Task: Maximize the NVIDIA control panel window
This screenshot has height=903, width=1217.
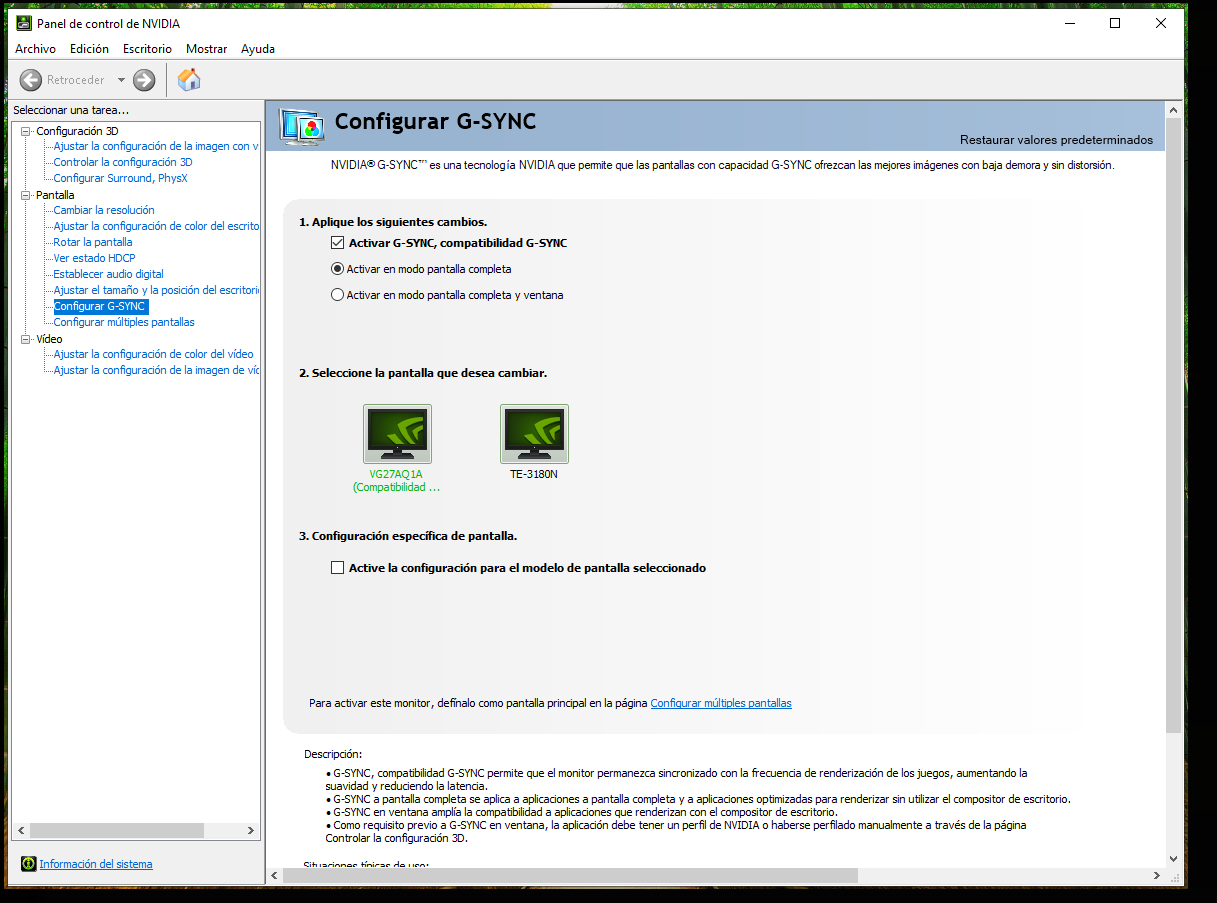Action: tap(1115, 23)
